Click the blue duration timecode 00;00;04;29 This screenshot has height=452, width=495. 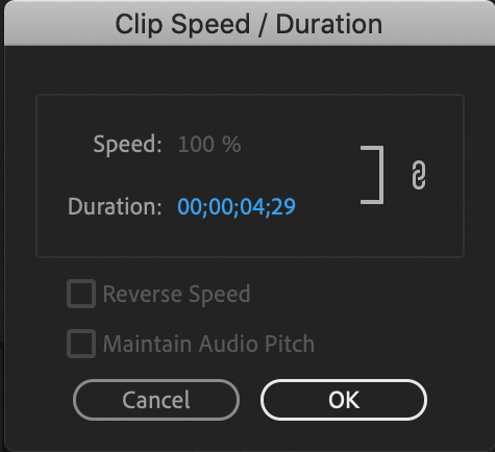coord(236,207)
